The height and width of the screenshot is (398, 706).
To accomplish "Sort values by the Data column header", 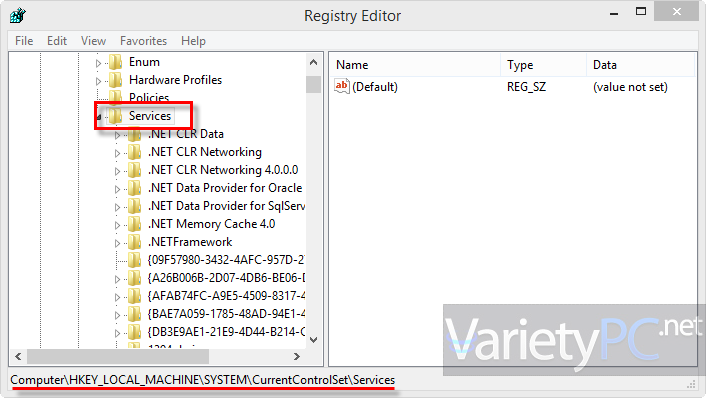I will pyautogui.click(x=641, y=65).
